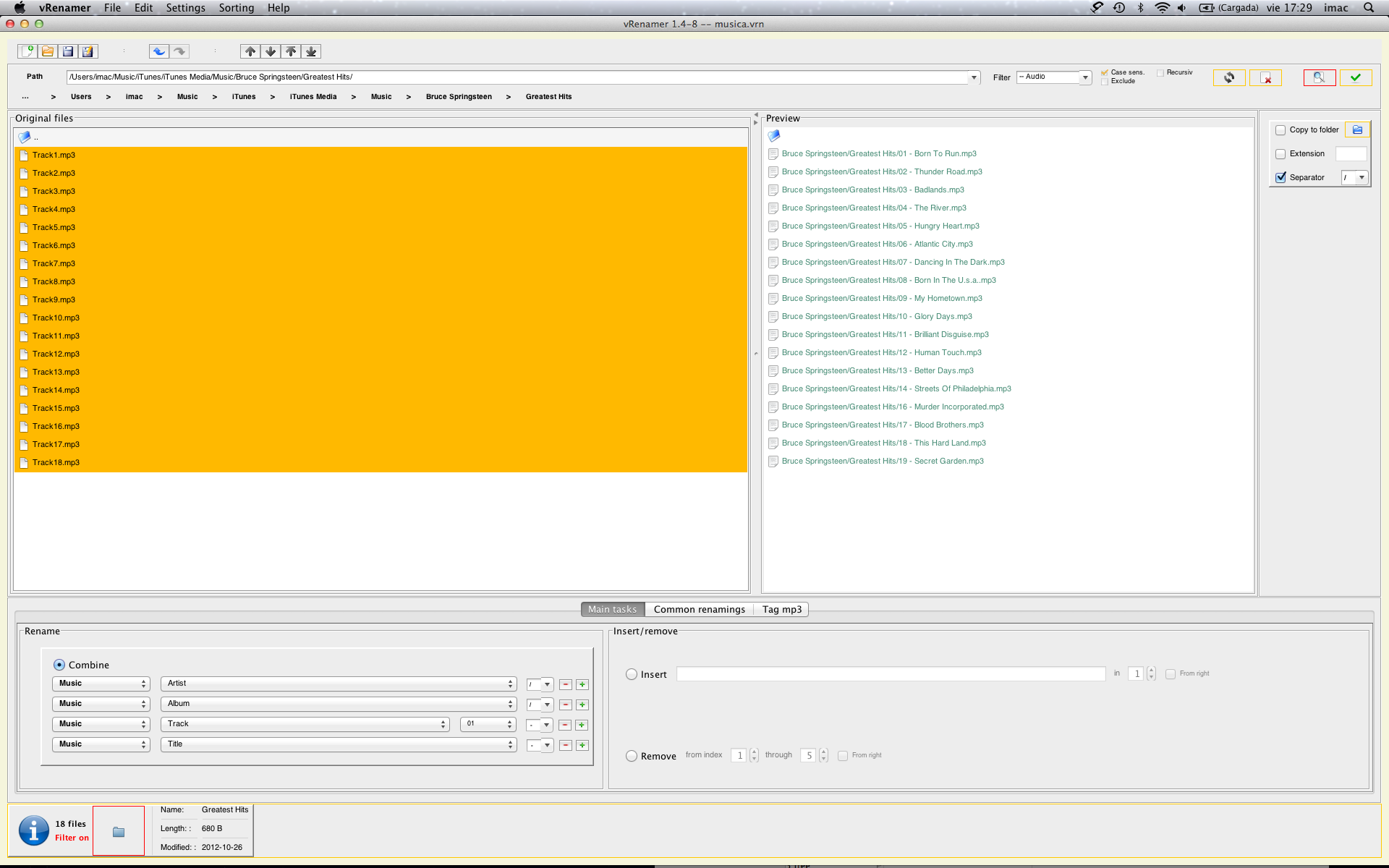This screenshot has height=868, width=1389.
Task: Expand the Path combo box arrow
Action: pos(974,77)
